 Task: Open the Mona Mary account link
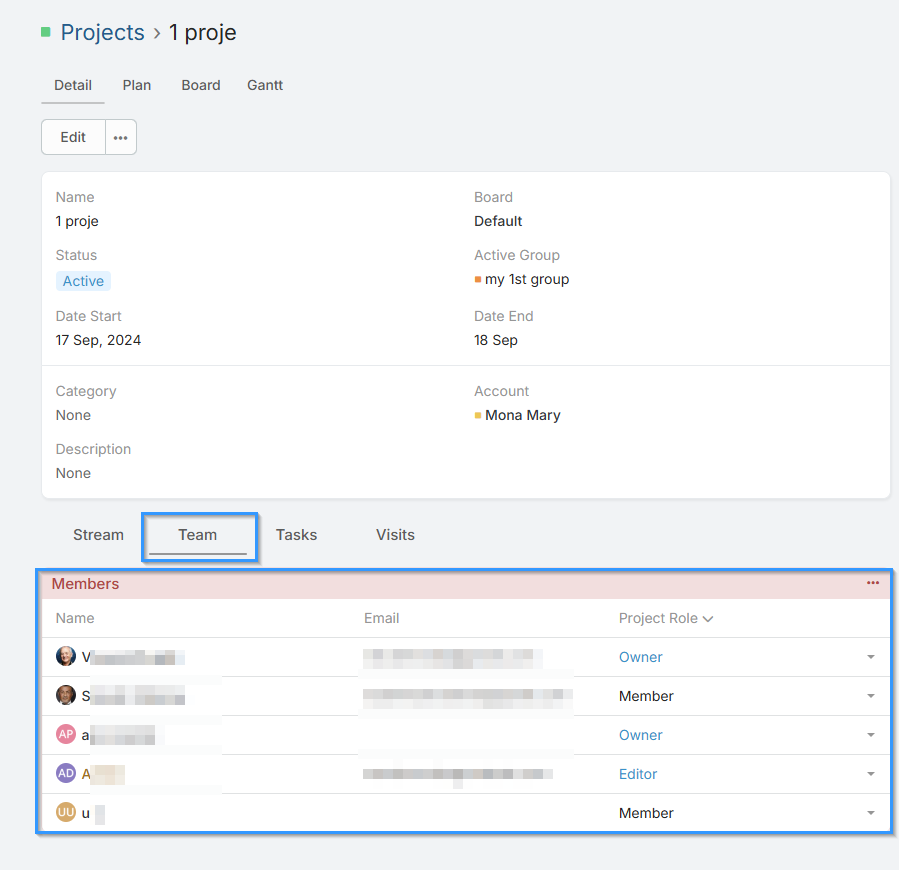(x=523, y=415)
